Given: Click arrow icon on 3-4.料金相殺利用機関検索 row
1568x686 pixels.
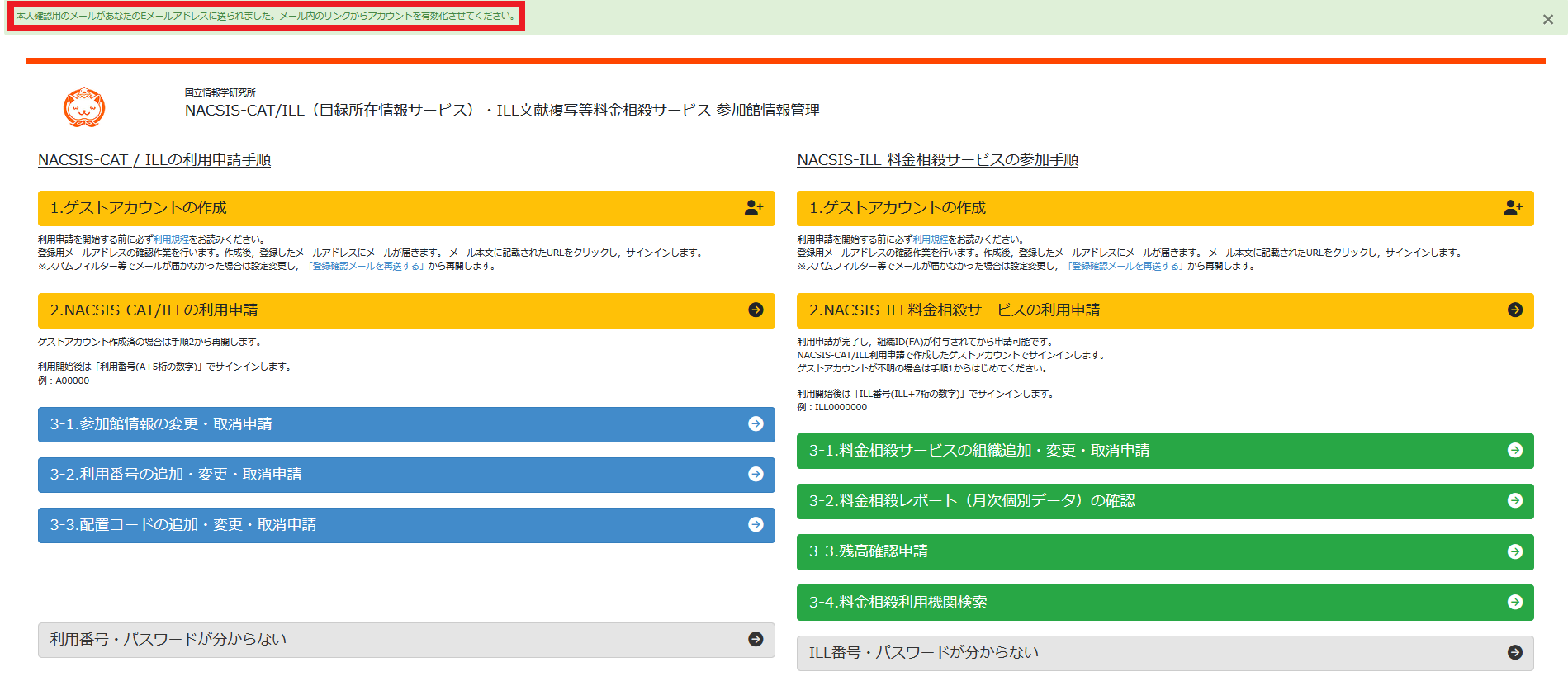Looking at the screenshot, I should (x=1515, y=602).
